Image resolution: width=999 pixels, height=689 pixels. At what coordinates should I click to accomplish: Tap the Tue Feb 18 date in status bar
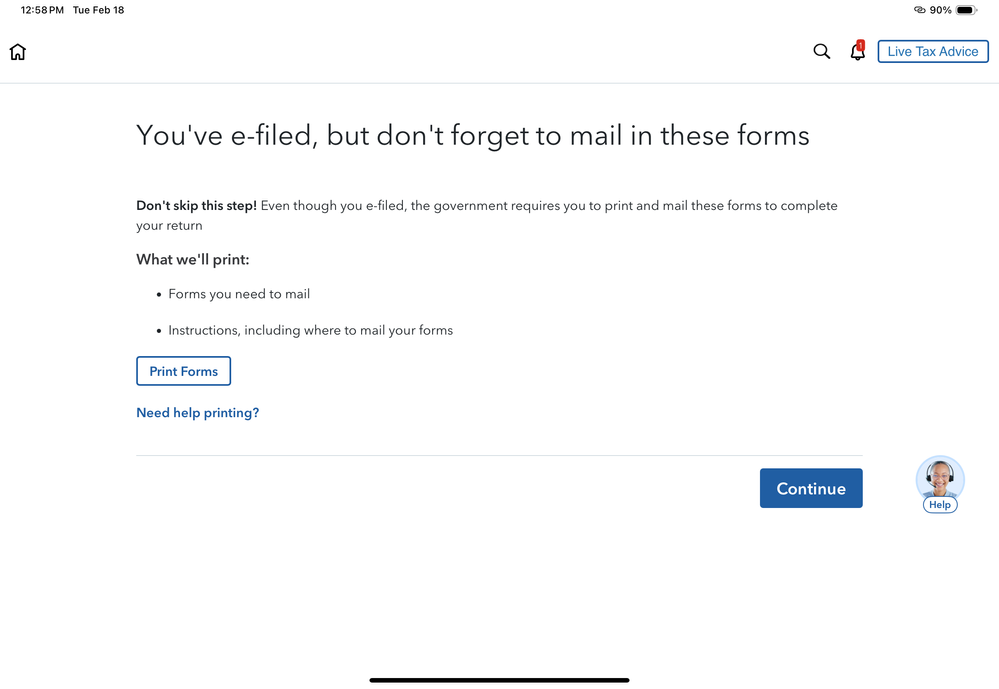[x=98, y=10]
